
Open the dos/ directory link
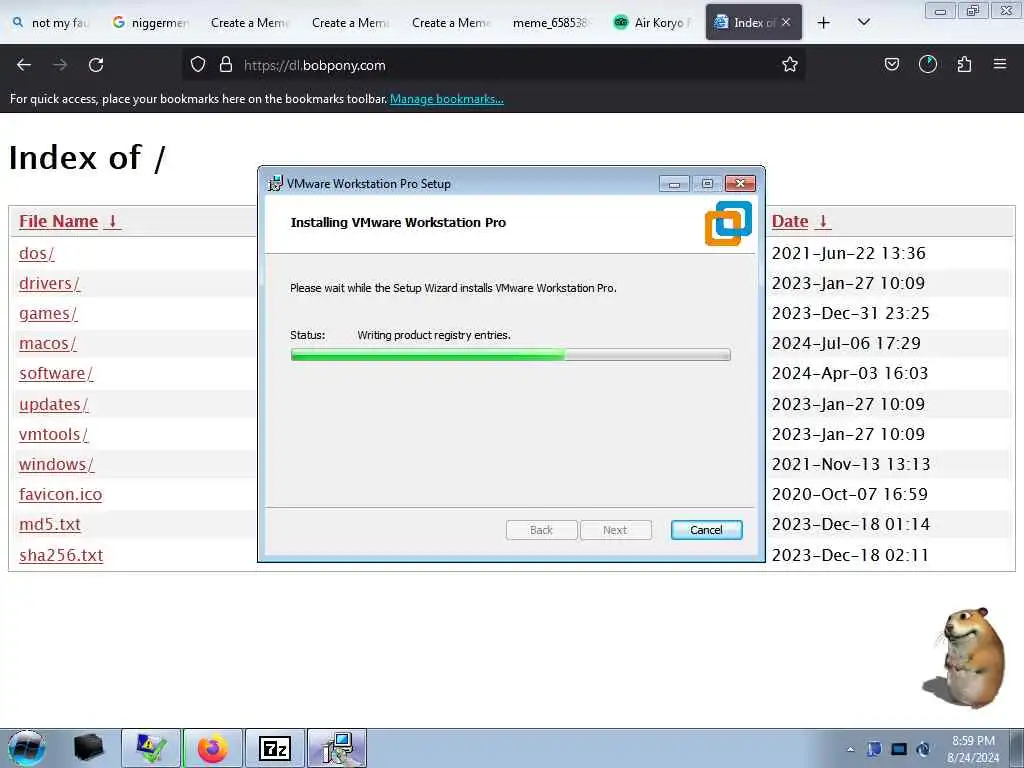point(37,253)
